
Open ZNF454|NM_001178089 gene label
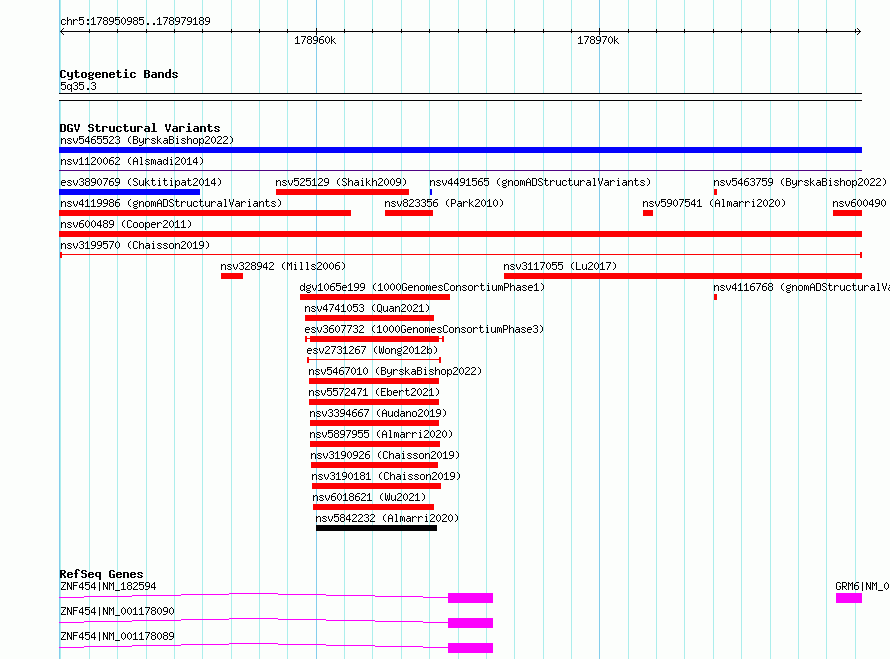(117, 636)
